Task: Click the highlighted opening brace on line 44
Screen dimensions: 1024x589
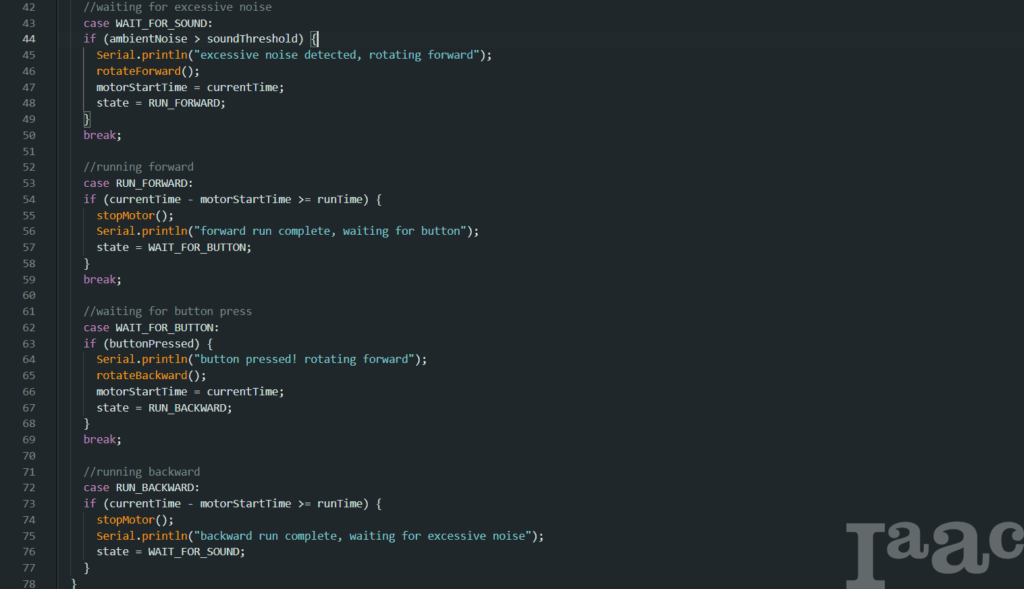Action: pyautogui.click(x=314, y=39)
